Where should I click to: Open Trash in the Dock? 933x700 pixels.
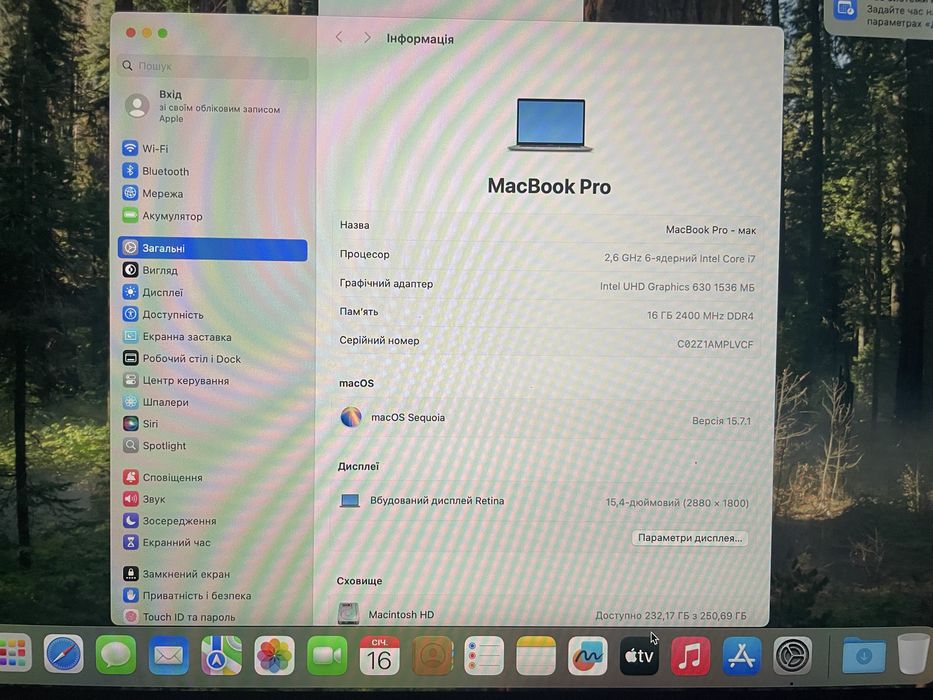(913, 654)
